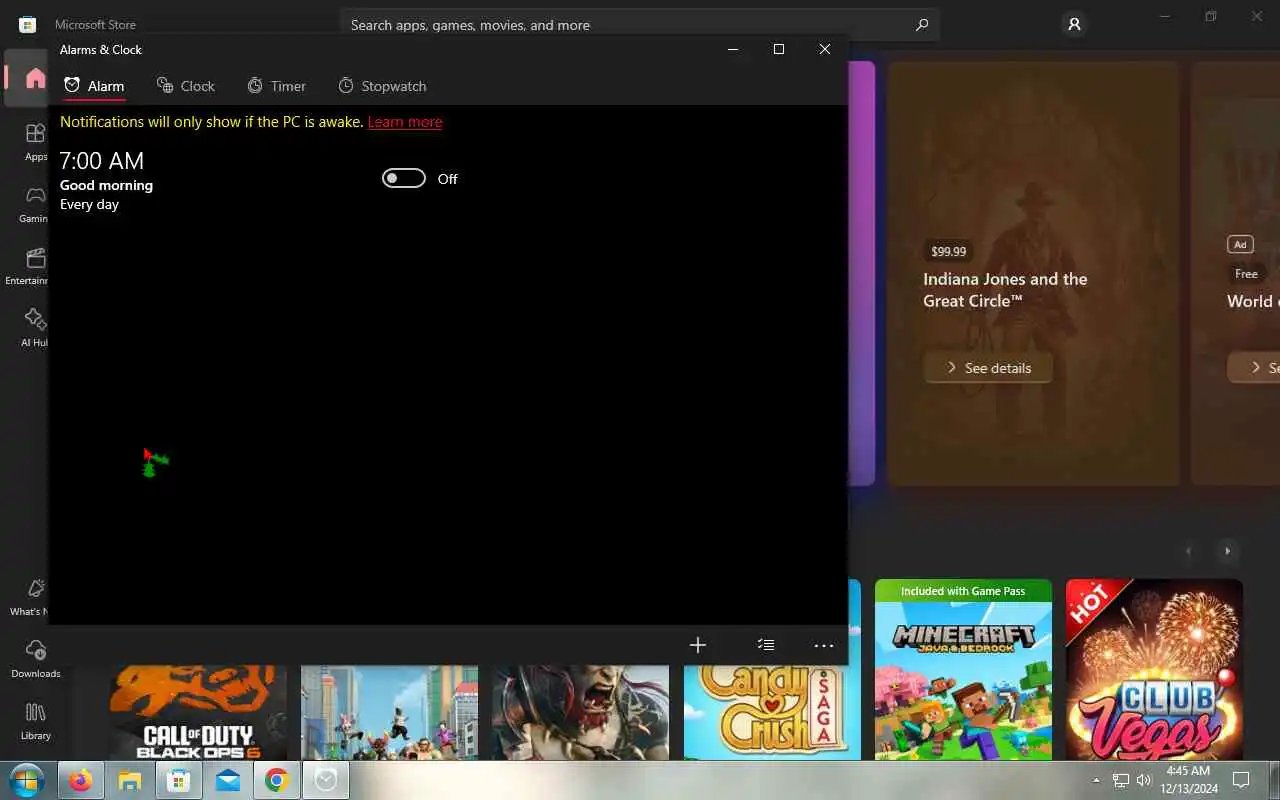Viewport: 1280px width, 800px height.
Task: Open the Club Vegas game tile
Action: [x=1154, y=670]
